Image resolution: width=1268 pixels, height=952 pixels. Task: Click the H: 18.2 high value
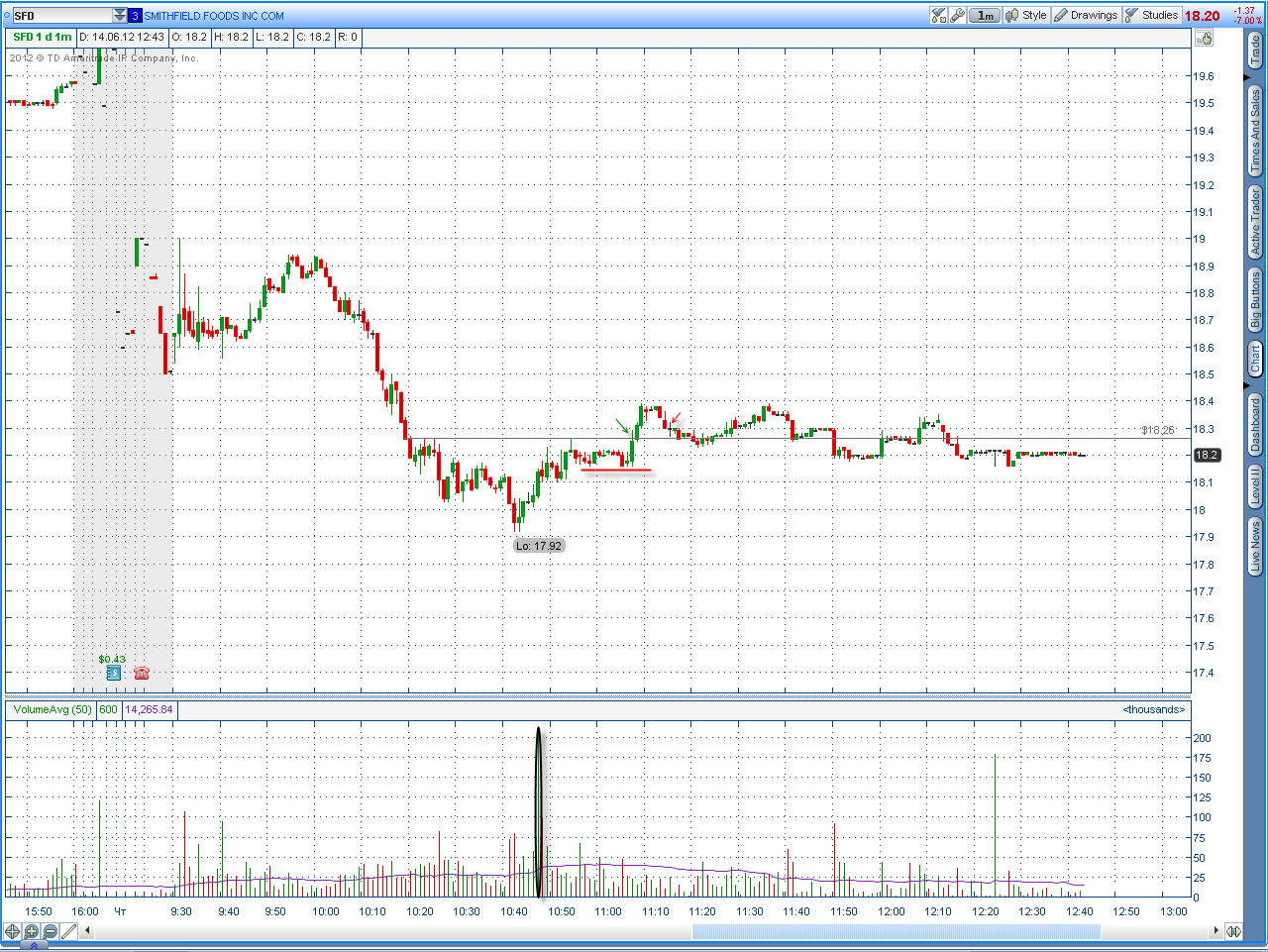(232, 38)
